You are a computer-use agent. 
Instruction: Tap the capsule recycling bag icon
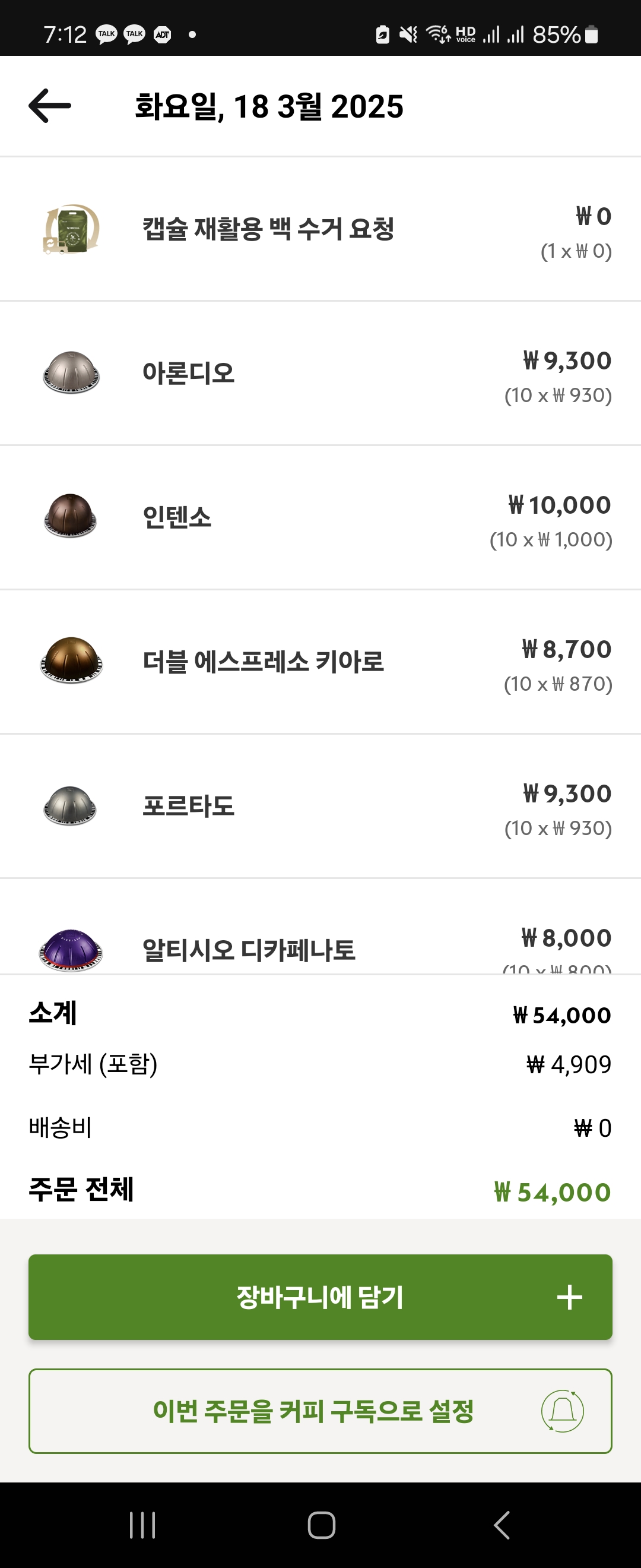pos(72,229)
